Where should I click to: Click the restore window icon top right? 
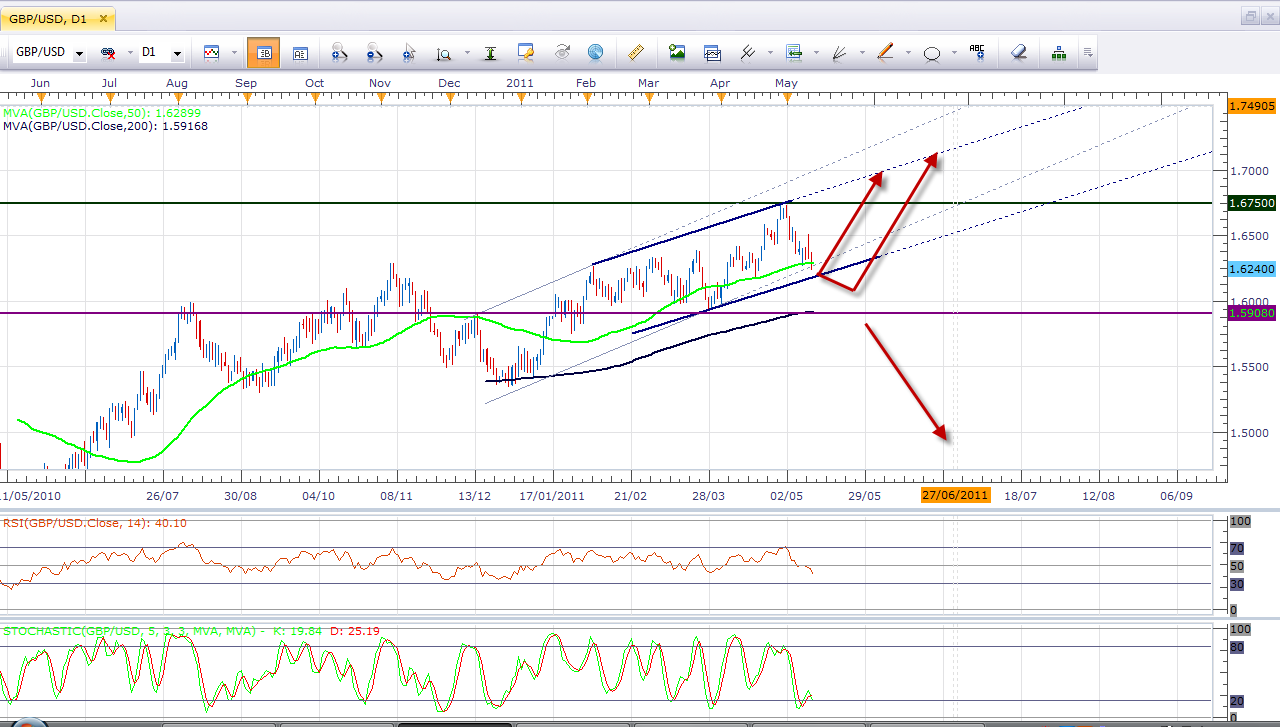(1251, 16)
